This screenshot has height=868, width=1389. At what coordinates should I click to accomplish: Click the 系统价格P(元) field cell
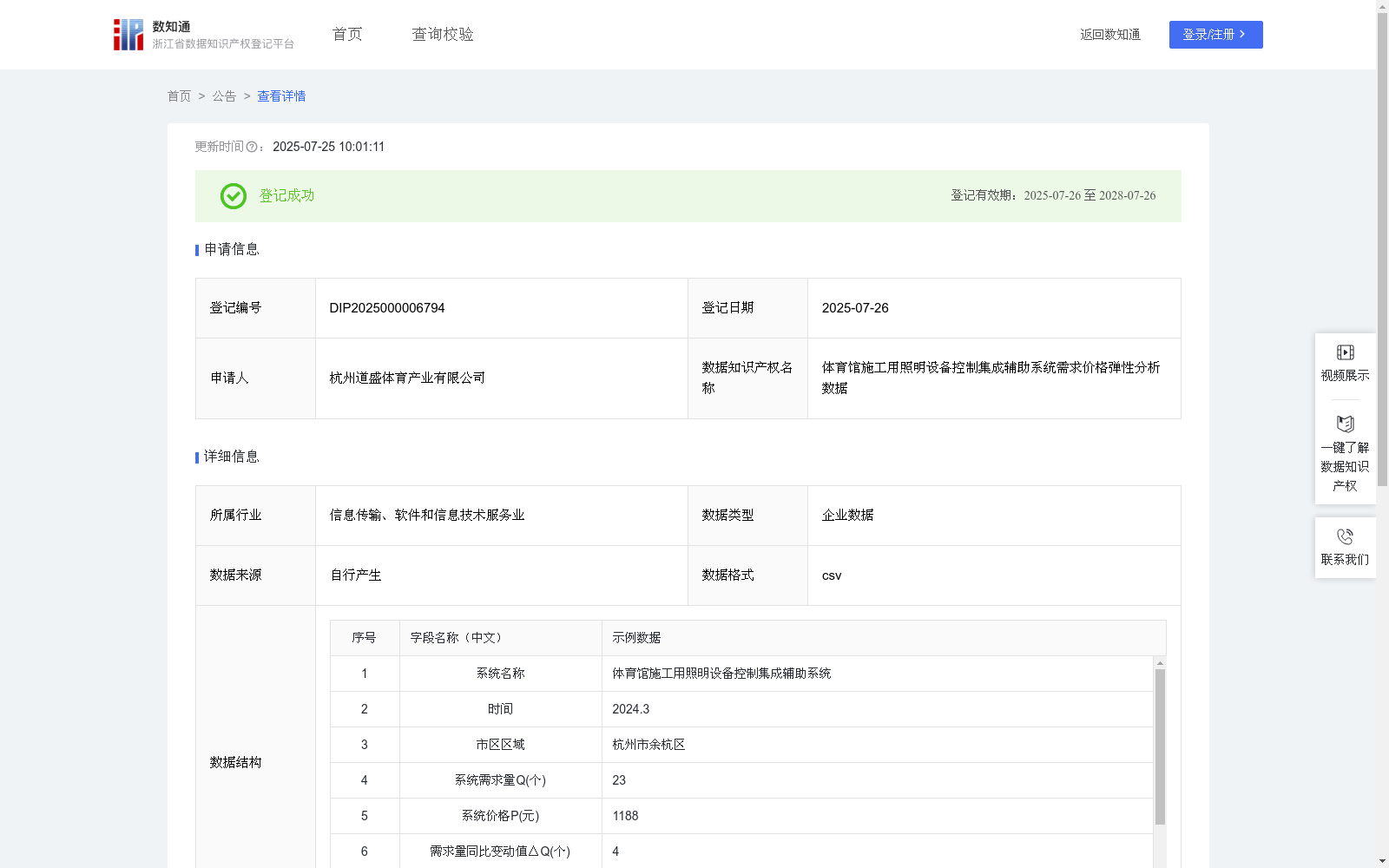tap(501, 816)
